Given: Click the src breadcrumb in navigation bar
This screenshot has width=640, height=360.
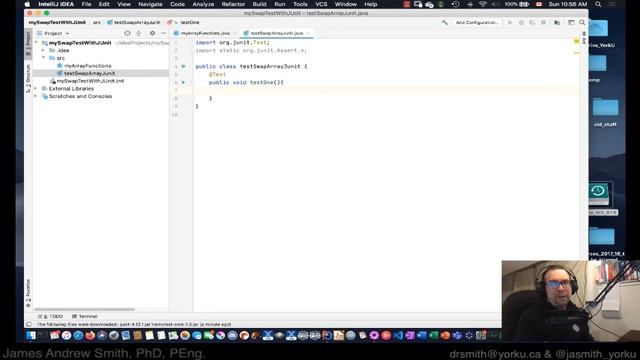Looking at the screenshot, I should (97, 22).
